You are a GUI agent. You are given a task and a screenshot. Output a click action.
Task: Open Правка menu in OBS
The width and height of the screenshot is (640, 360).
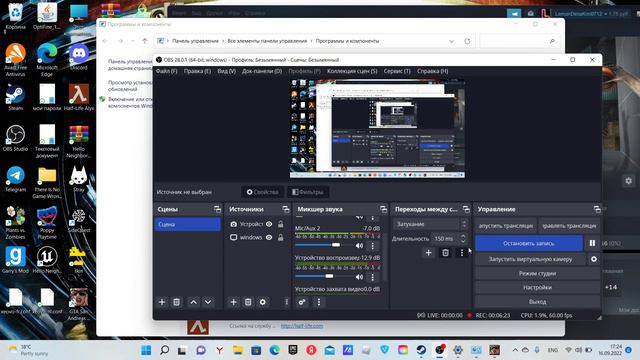pos(197,71)
